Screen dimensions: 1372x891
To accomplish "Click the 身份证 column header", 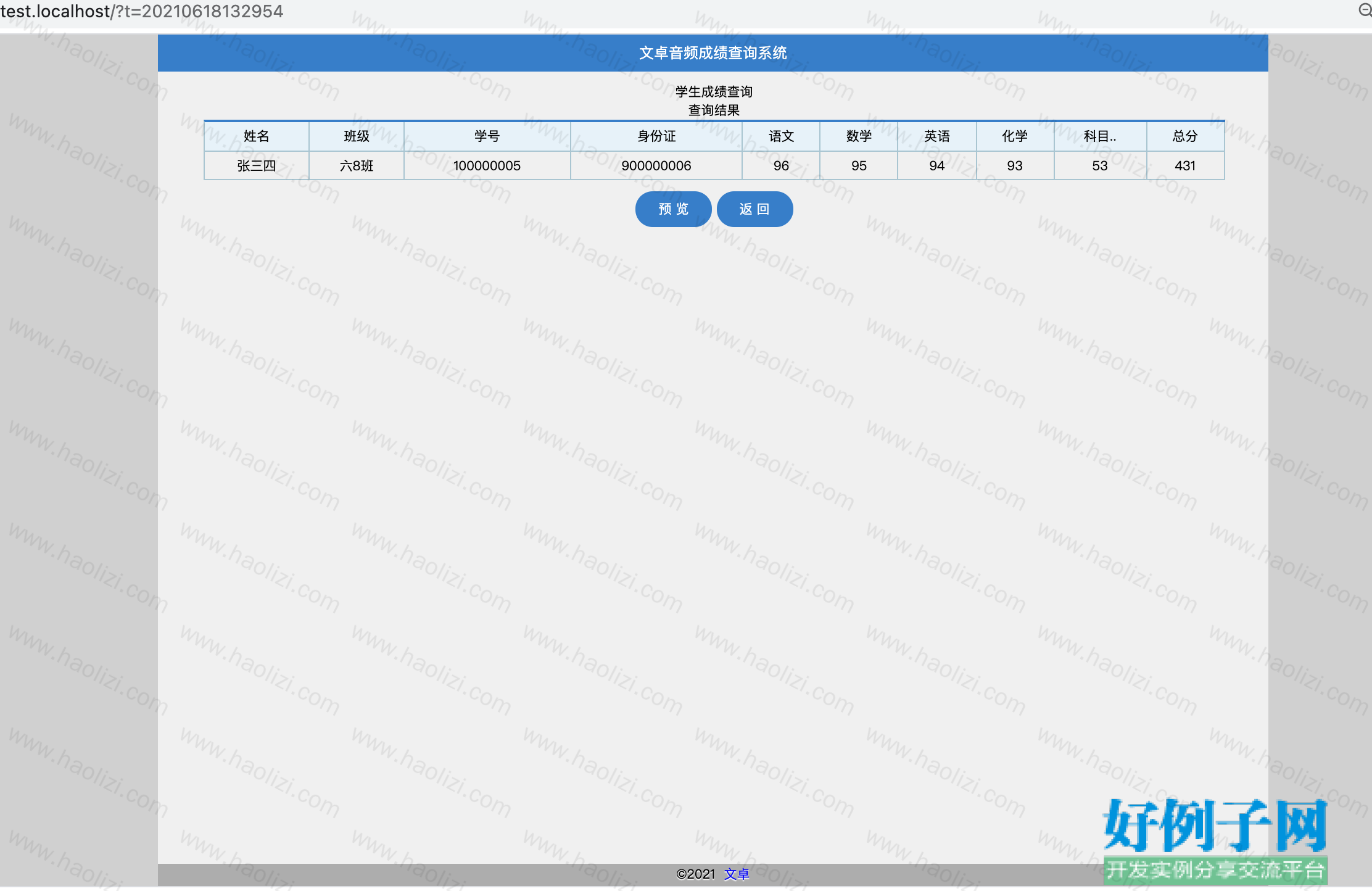I will 656,136.
